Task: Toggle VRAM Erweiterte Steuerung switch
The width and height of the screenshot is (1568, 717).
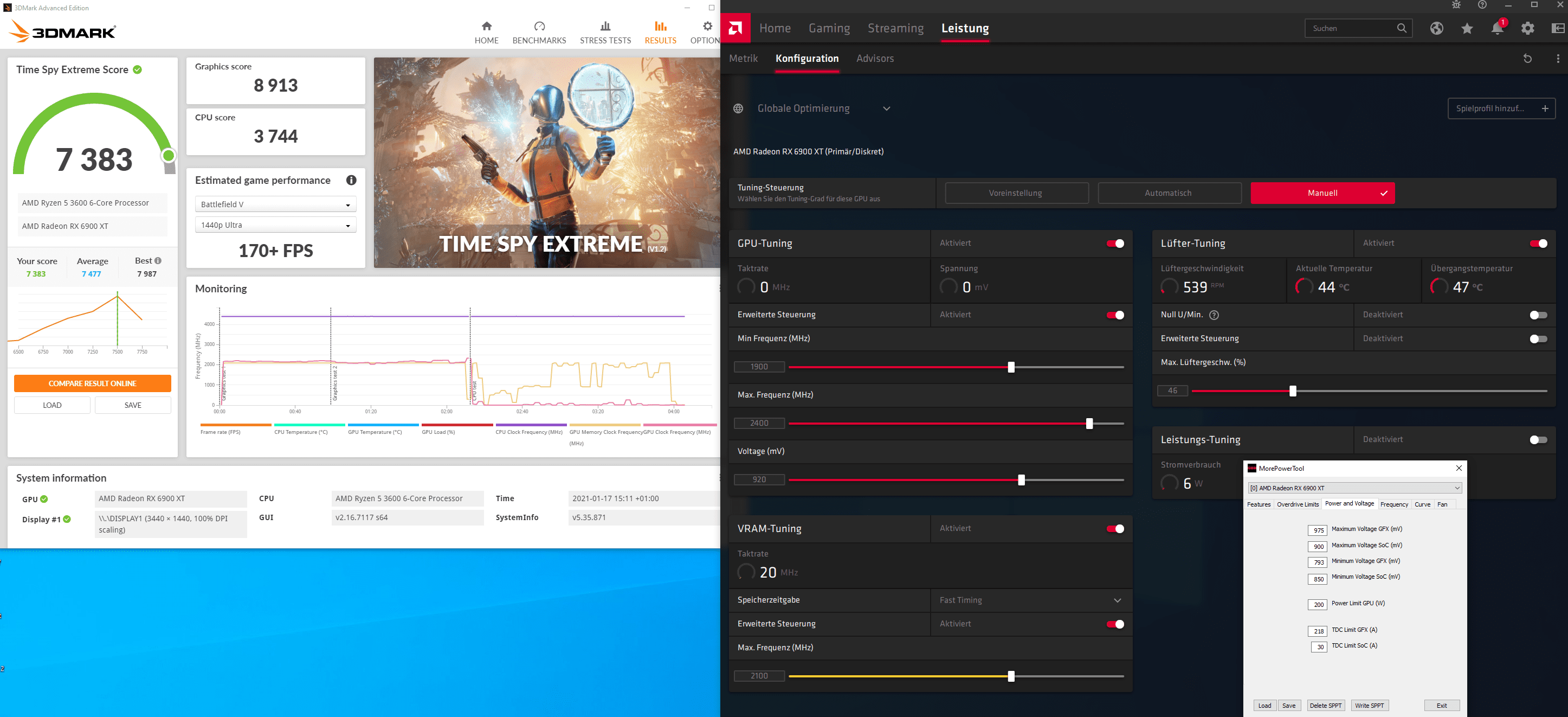Action: pos(1115,624)
